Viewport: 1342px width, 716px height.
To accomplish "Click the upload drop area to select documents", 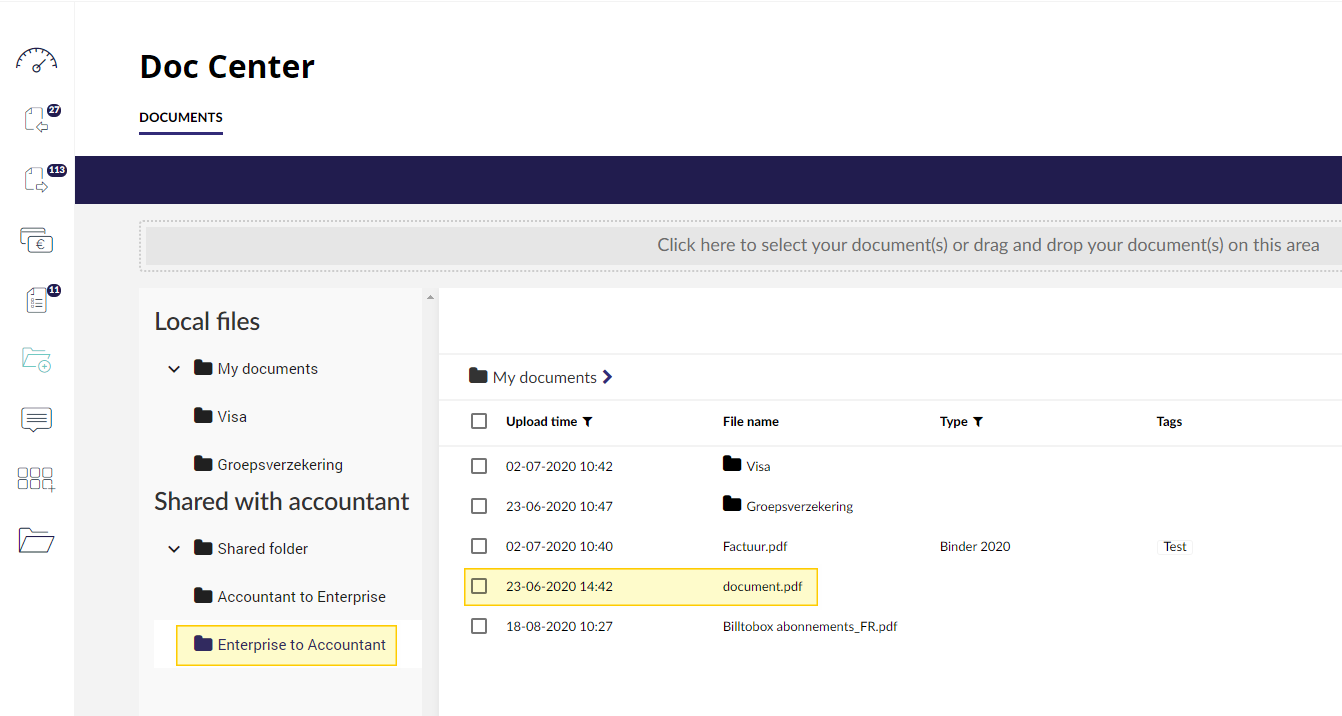I will 743,246.
